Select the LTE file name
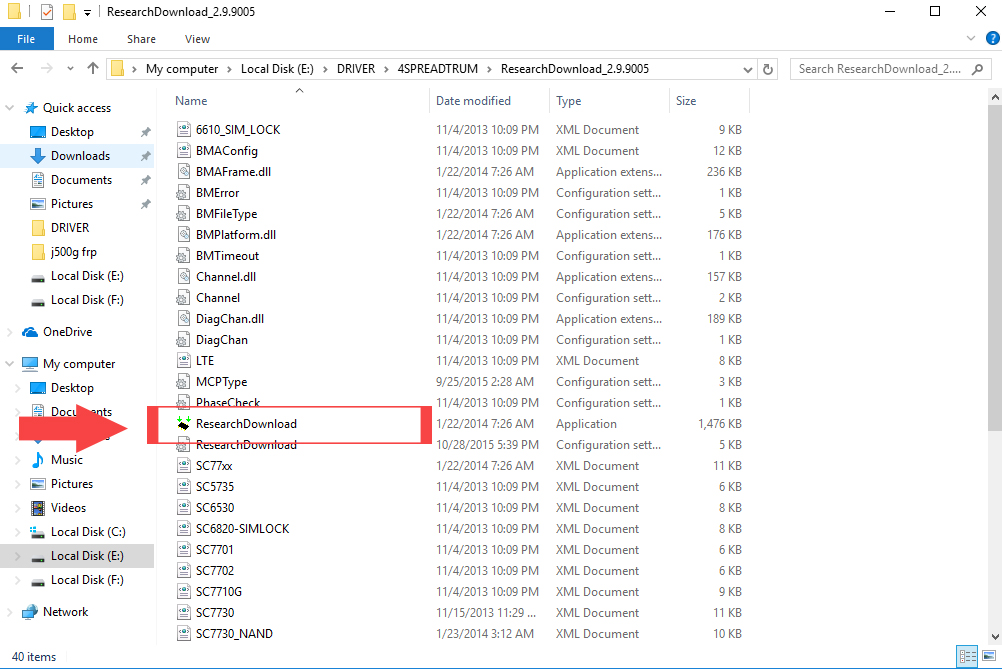Screen dimensions: 1002x669 [205, 360]
